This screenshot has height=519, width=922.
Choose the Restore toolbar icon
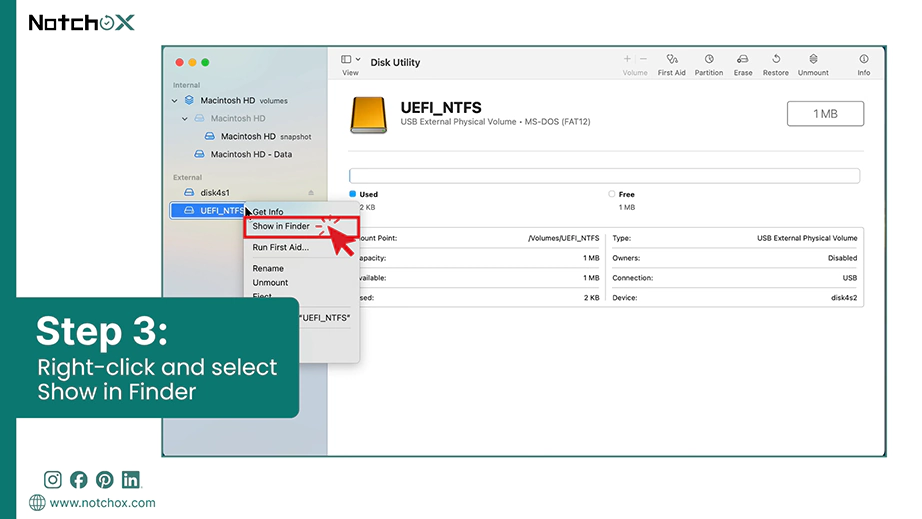coord(776,59)
